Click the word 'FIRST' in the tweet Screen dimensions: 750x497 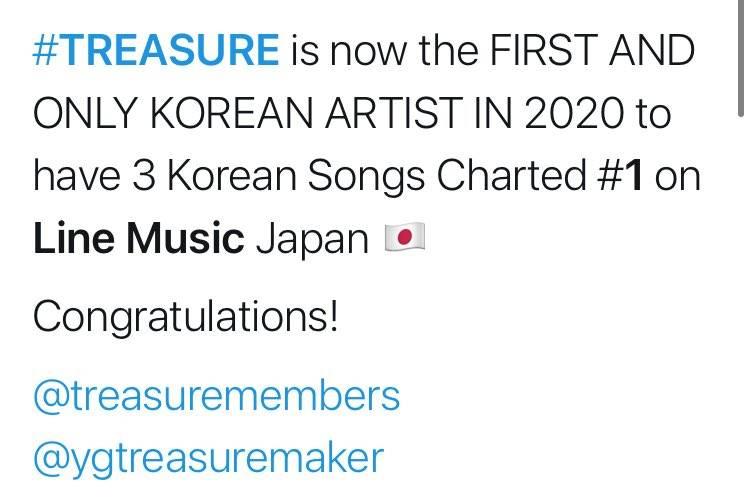click(x=544, y=50)
